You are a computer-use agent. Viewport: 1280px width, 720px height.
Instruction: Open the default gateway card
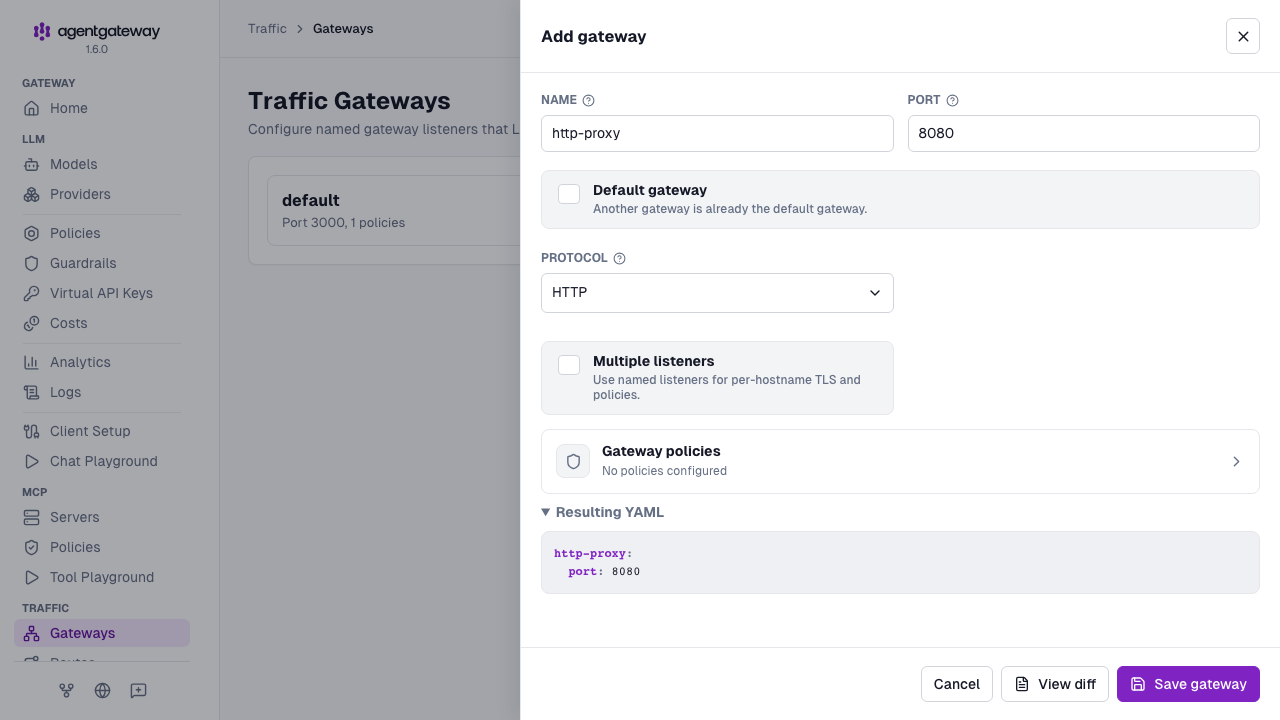point(393,210)
